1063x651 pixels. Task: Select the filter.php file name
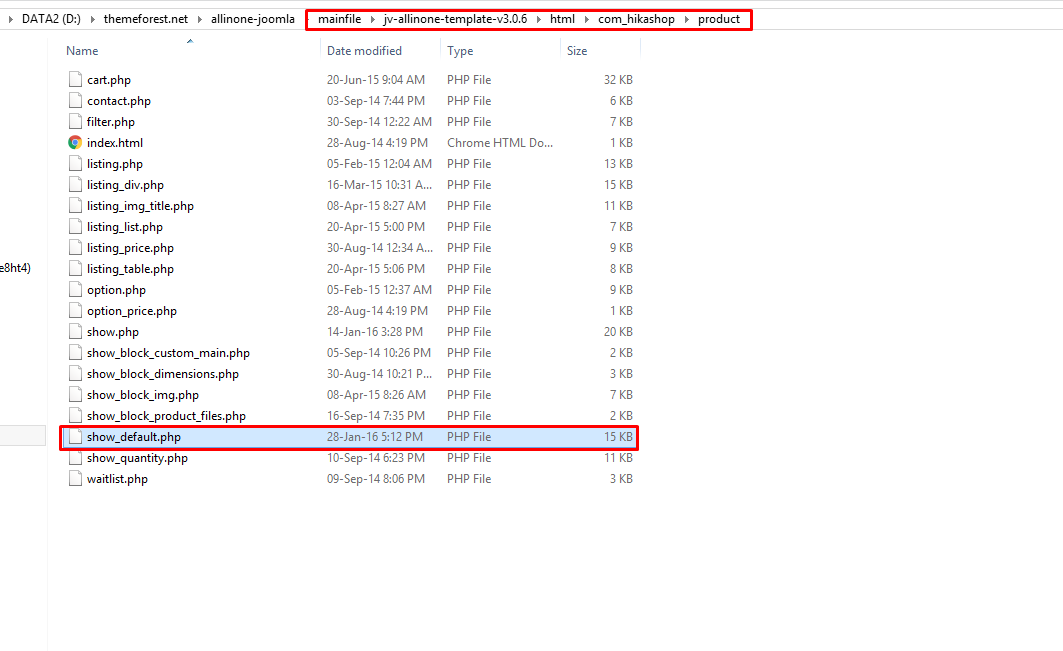[x=111, y=121]
